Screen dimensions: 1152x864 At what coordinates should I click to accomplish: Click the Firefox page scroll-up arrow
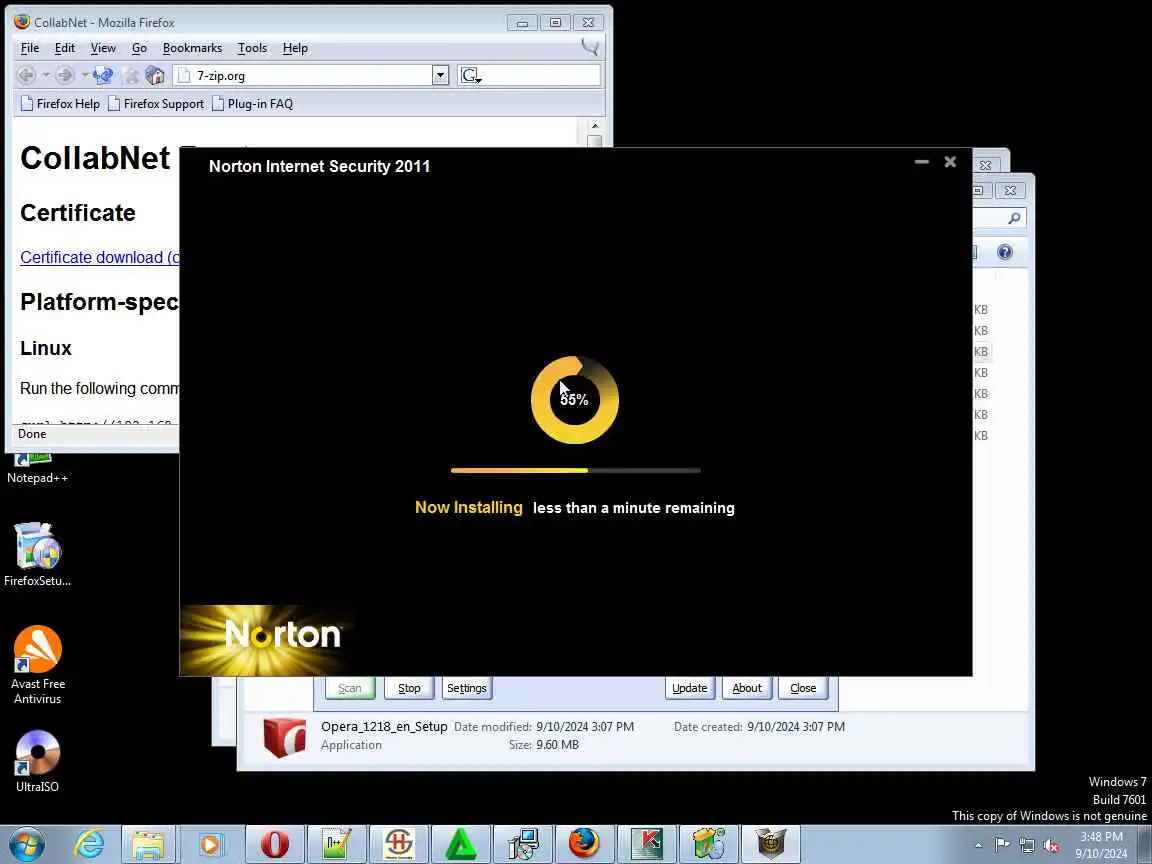click(x=594, y=126)
